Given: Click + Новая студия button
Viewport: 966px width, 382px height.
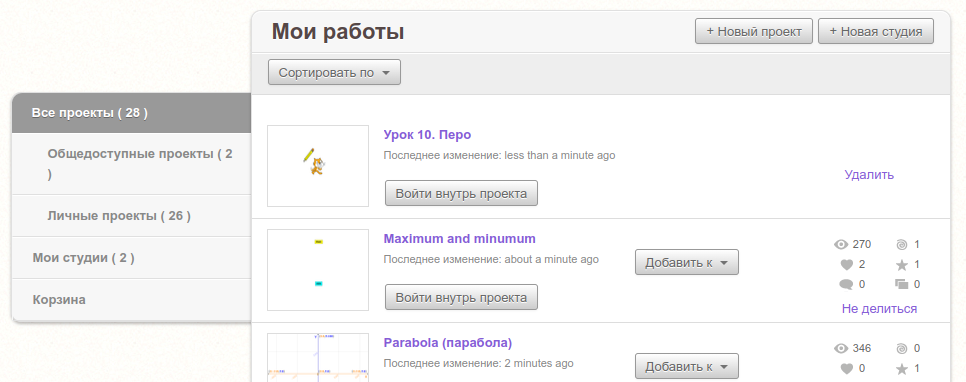Looking at the screenshot, I should pos(876,31).
